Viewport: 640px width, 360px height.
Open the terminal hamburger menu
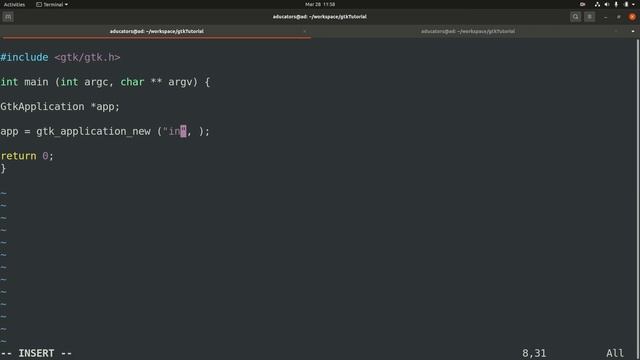point(589,17)
